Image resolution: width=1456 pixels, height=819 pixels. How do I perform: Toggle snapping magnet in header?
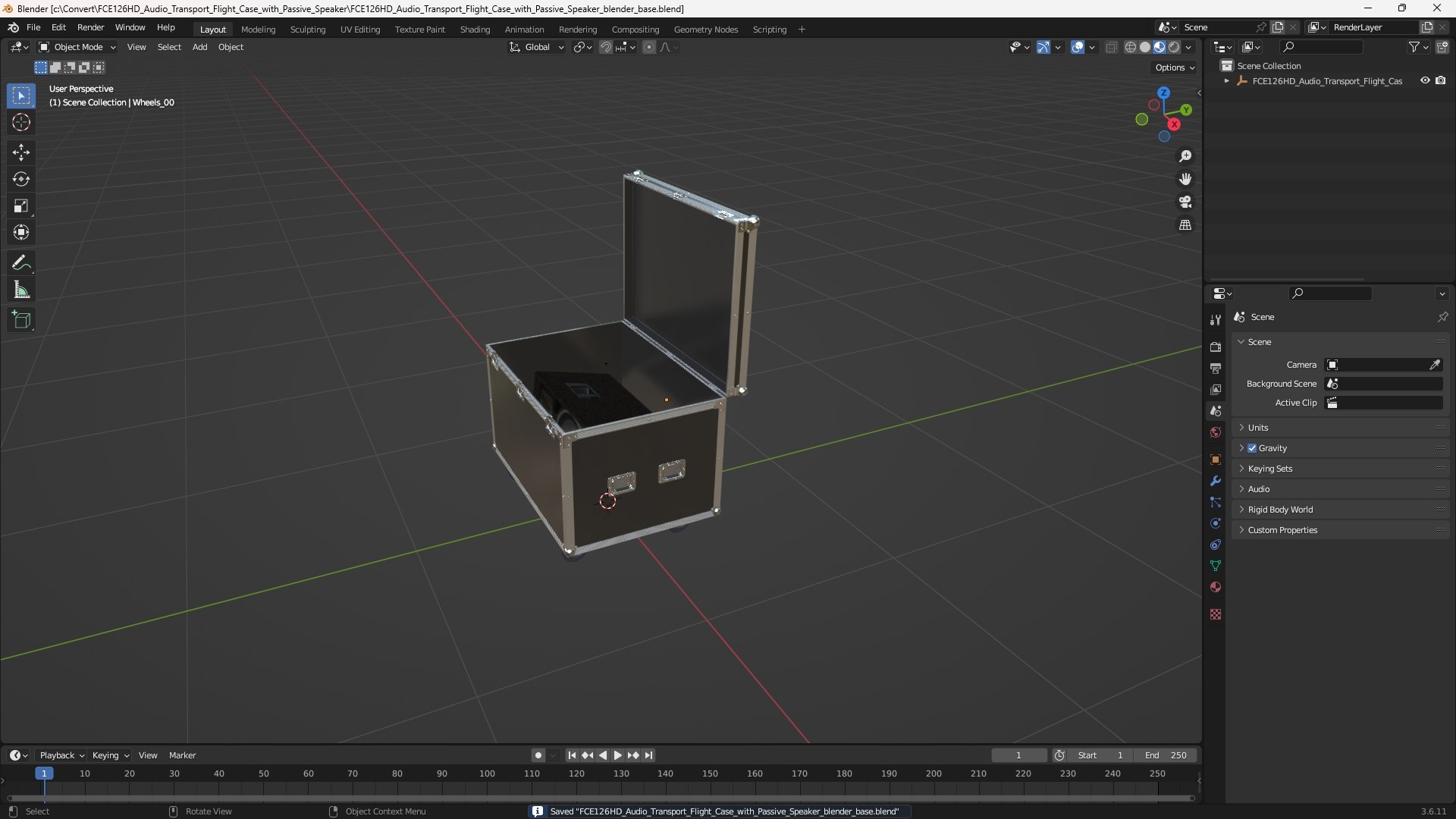[x=606, y=47]
